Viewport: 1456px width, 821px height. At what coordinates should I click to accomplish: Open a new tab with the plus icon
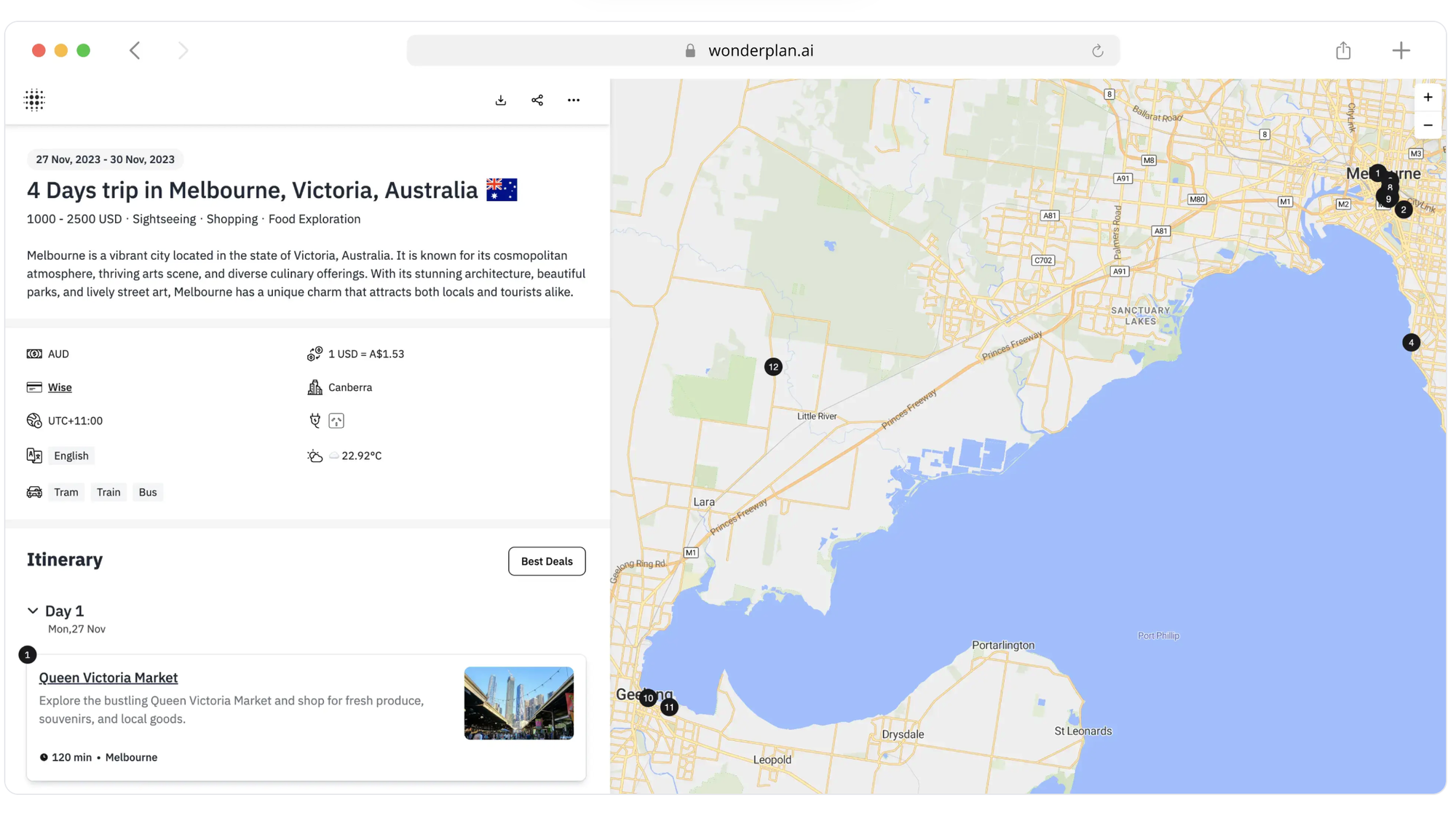coord(1401,50)
